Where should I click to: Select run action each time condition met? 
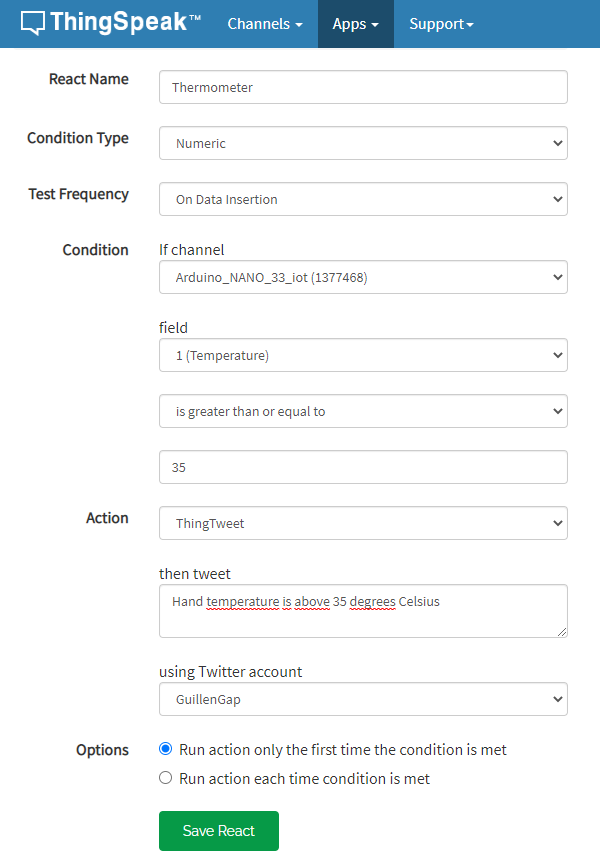click(x=166, y=778)
